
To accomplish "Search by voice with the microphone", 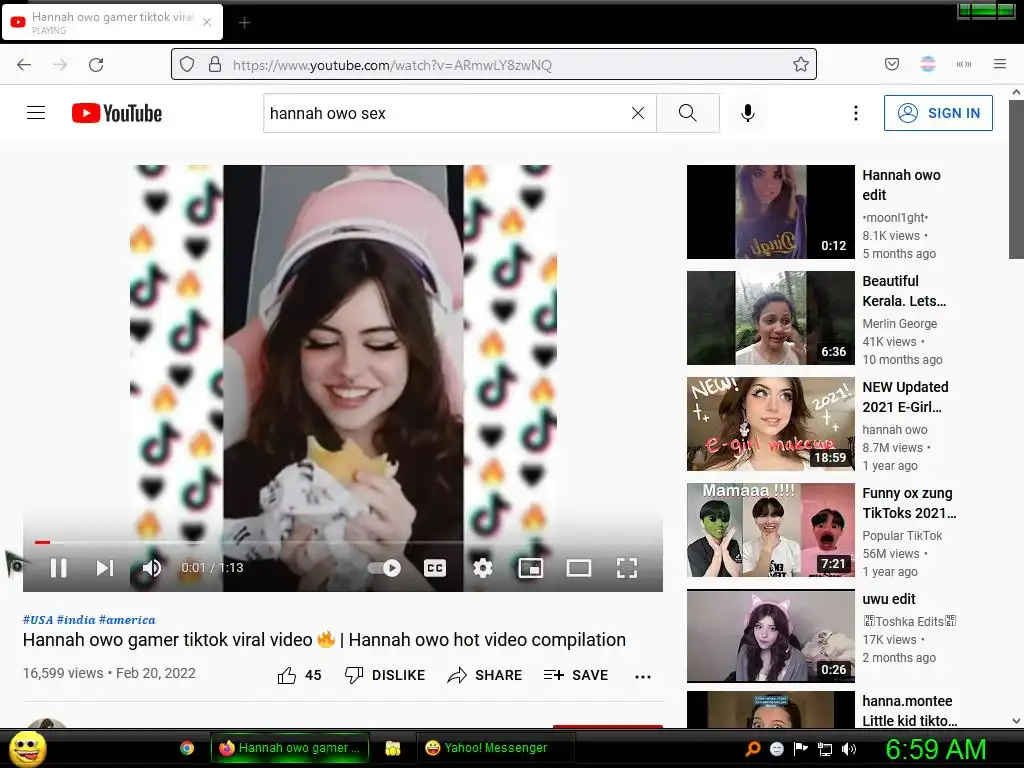I will click(748, 113).
